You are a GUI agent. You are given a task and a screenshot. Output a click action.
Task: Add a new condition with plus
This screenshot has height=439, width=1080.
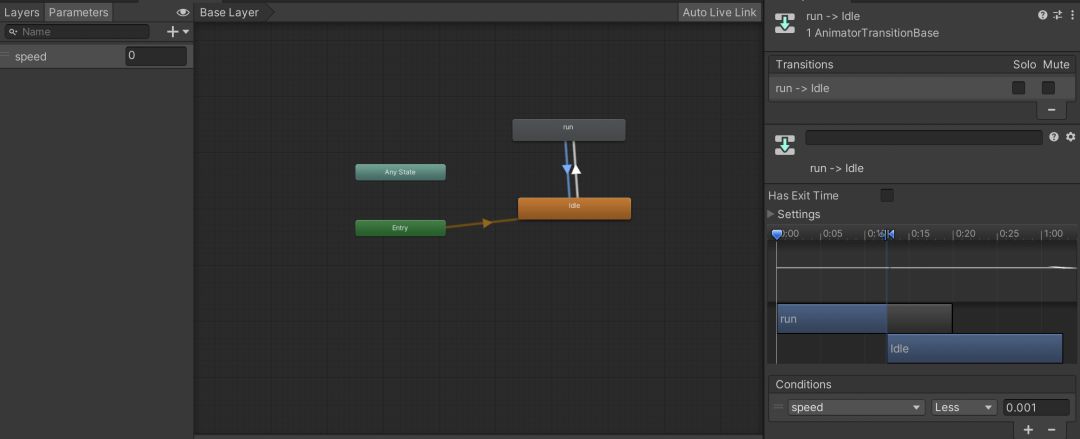pyautogui.click(x=1028, y=430)
